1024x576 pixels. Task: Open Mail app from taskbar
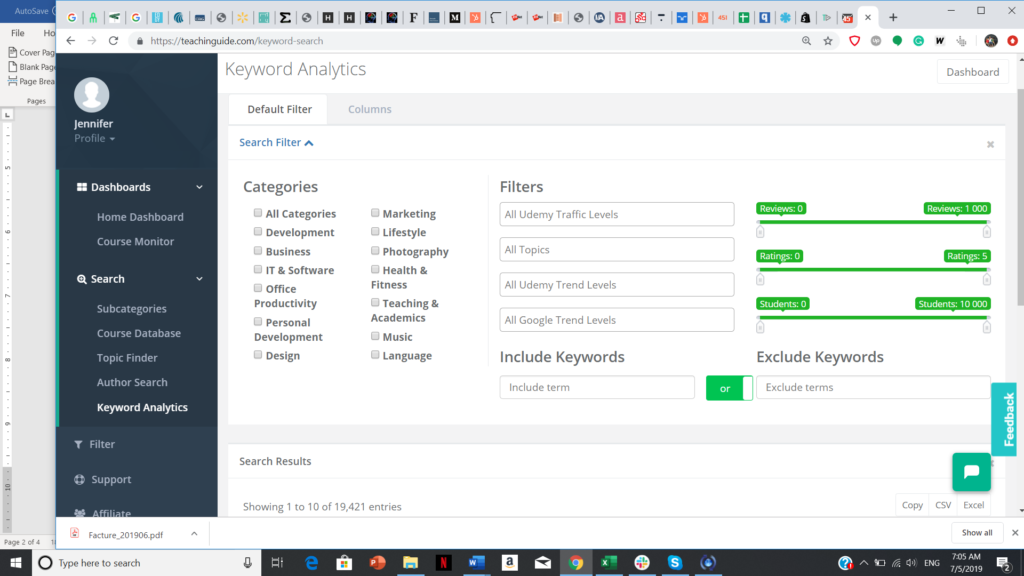tap(543, 562)
